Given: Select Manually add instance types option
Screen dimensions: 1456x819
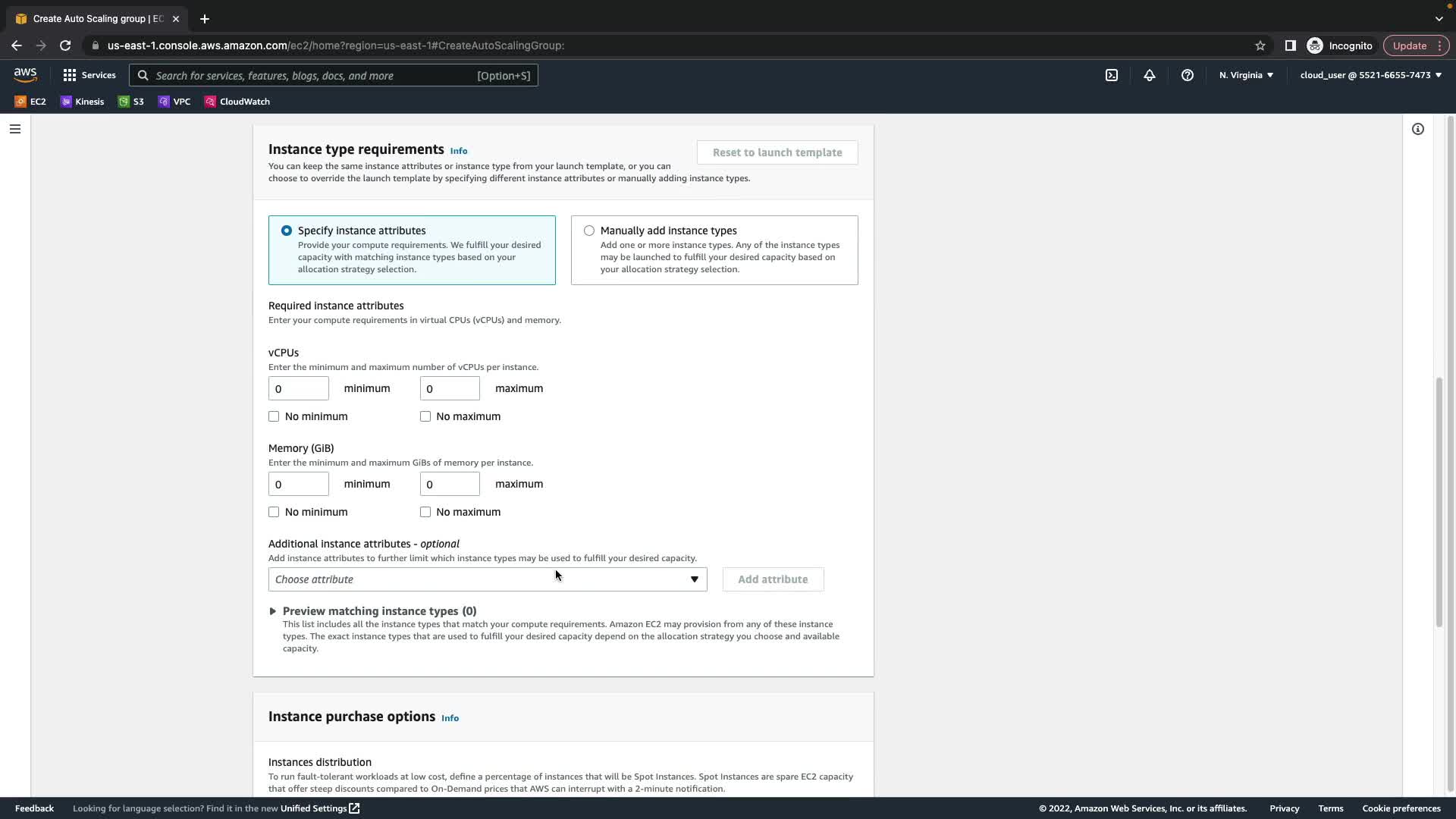Looking at the screenshot, I should pos(589,231).
